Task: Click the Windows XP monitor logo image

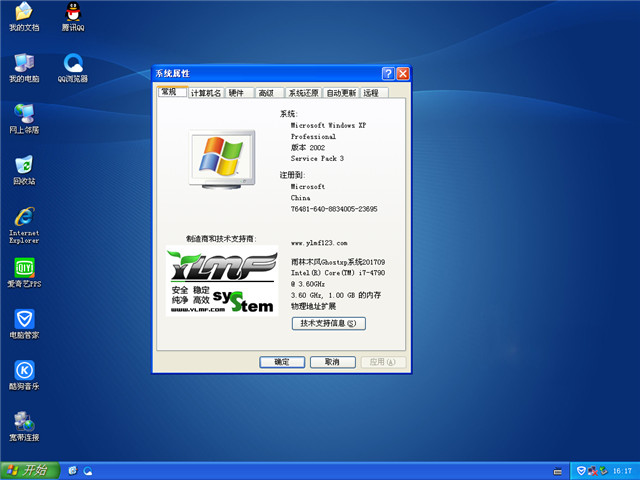Action: (222, 159)
